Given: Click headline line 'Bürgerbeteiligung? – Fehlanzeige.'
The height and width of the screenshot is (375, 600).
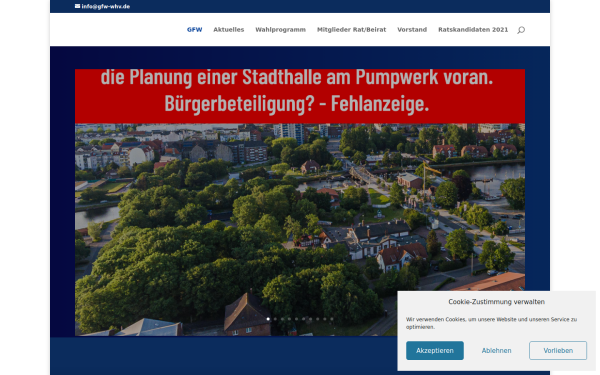Looking at the screenshot, I should 297,103.
